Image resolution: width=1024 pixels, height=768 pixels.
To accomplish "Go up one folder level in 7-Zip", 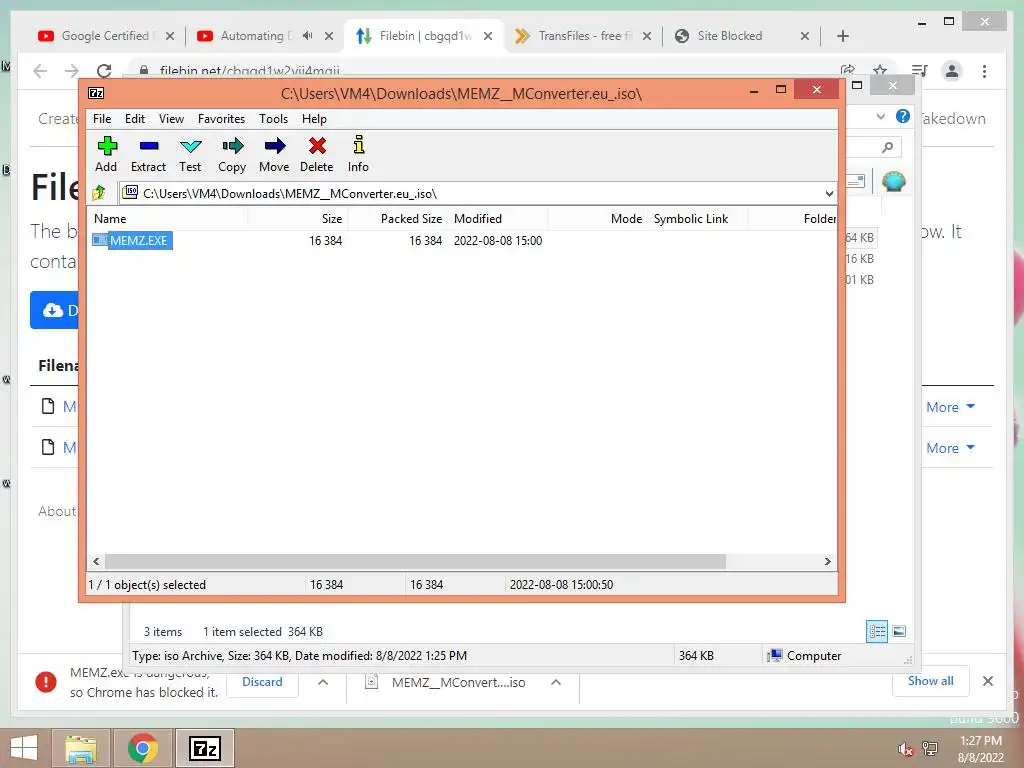I will click(x=99, y=193).
